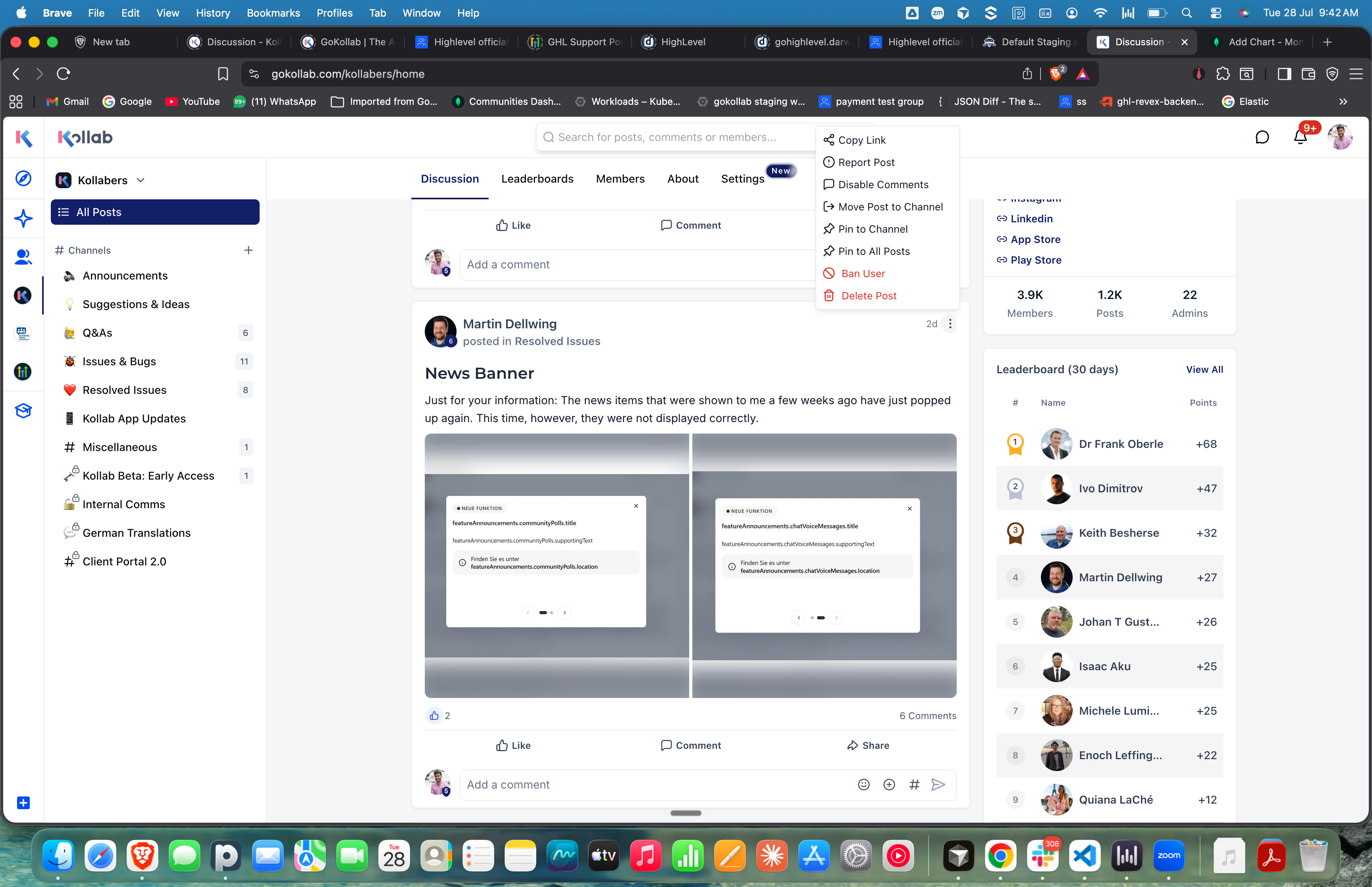Open the Brave Wallet icon
The height and width of the screenshot is (887, 1372).
pyautogui.click(x=1308, y=74)
